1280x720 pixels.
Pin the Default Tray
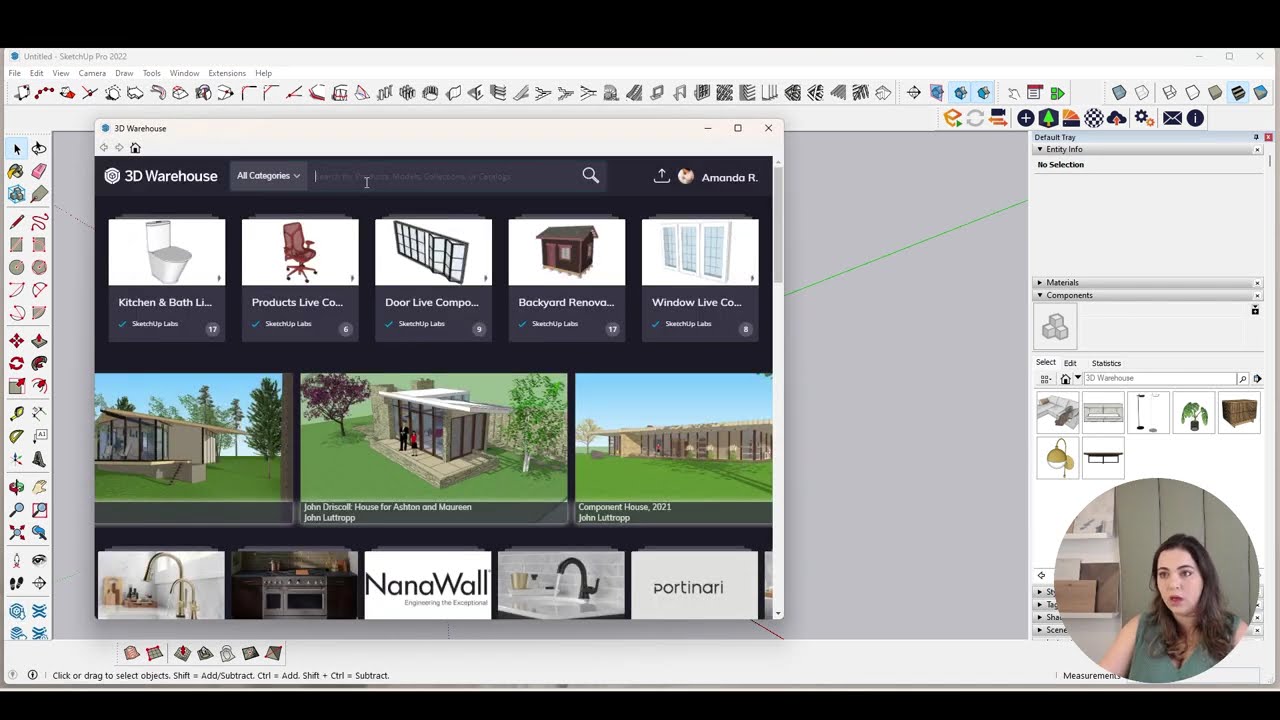tap(1256, 137)
